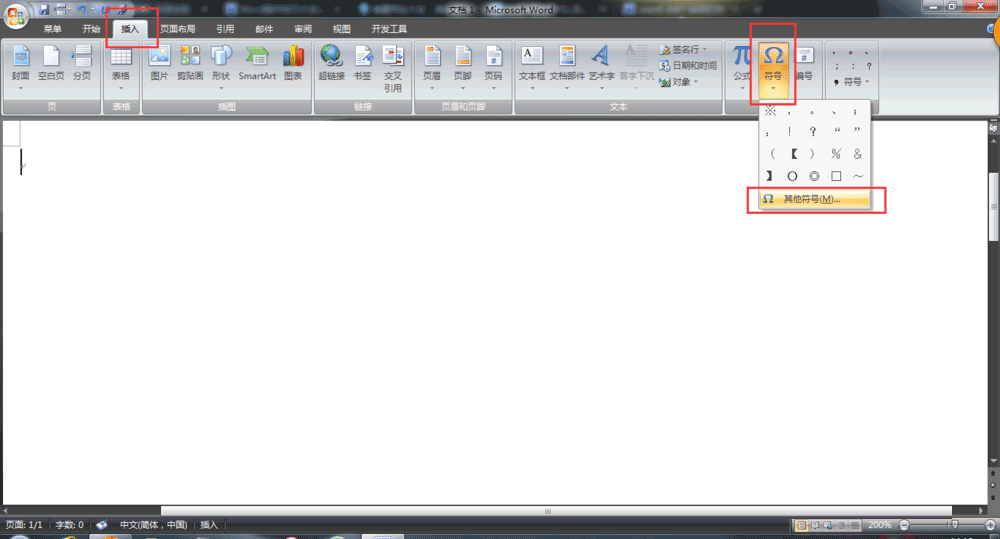Choose 其他符号(M)... from symbol menu
The height and width of the screenshot is (539, 1000).
811,199
